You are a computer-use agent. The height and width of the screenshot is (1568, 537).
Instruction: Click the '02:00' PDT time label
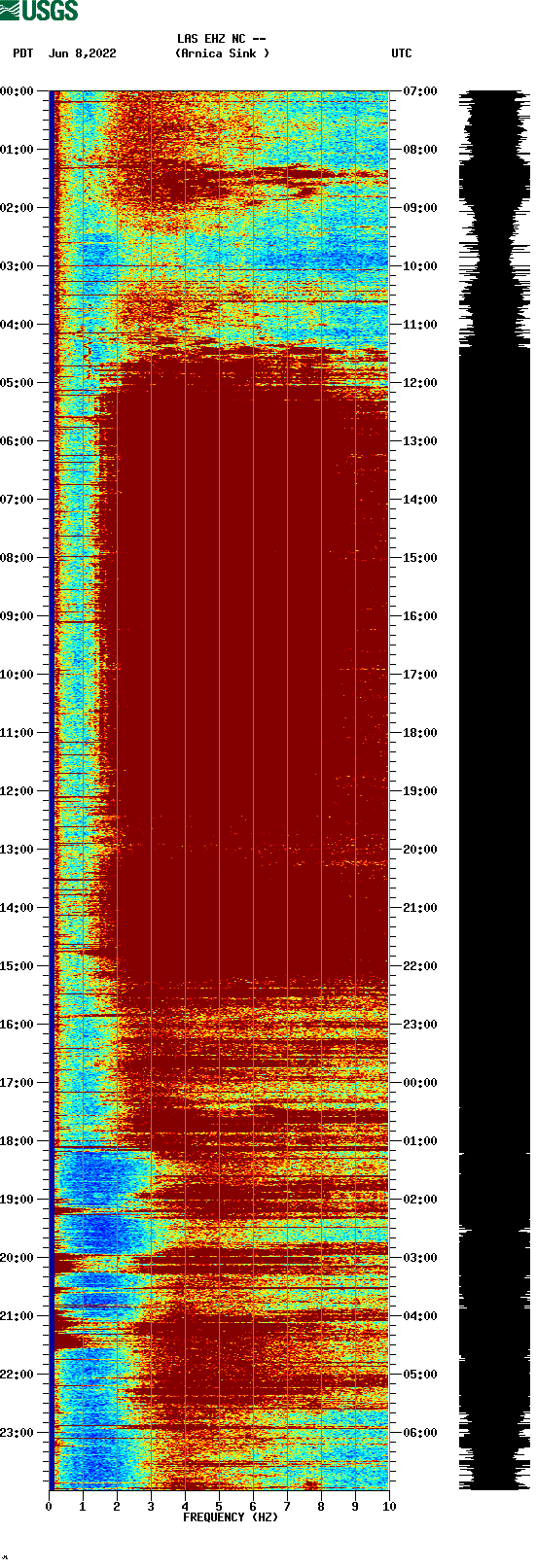pyautogui.click(x=17, y=208)
